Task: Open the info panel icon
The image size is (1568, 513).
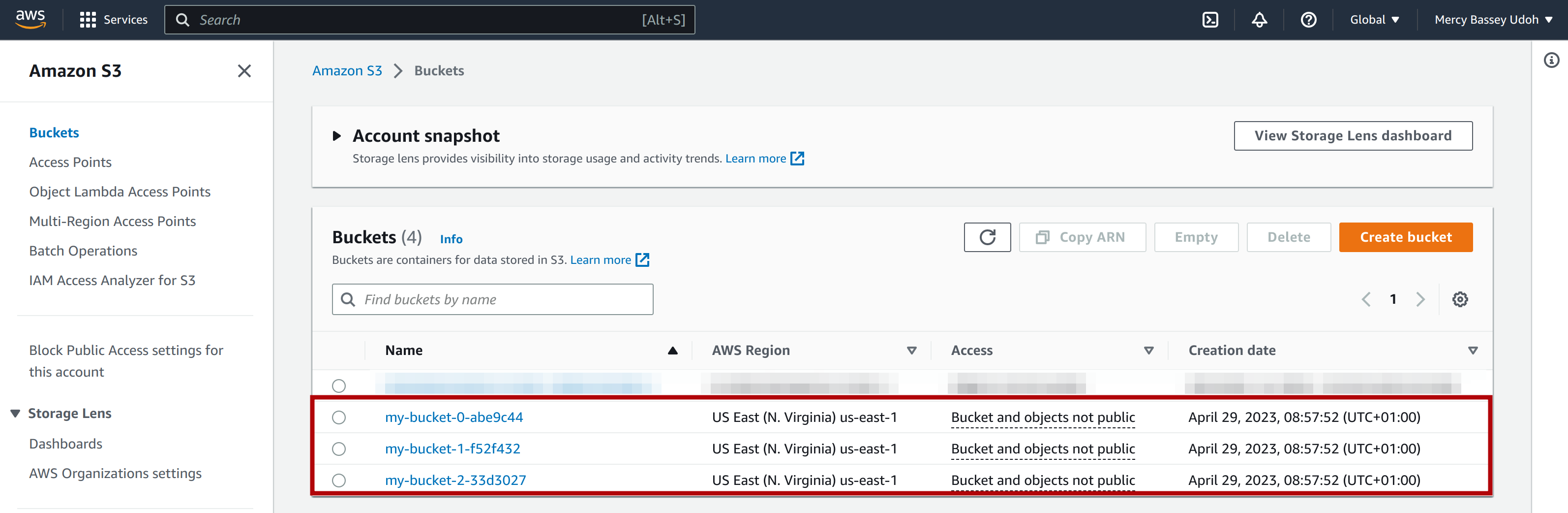Action: 1551,60
